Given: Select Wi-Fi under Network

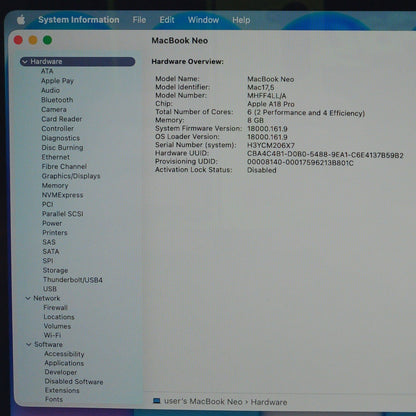Looking at the screenshot, I should coord(52,335).
